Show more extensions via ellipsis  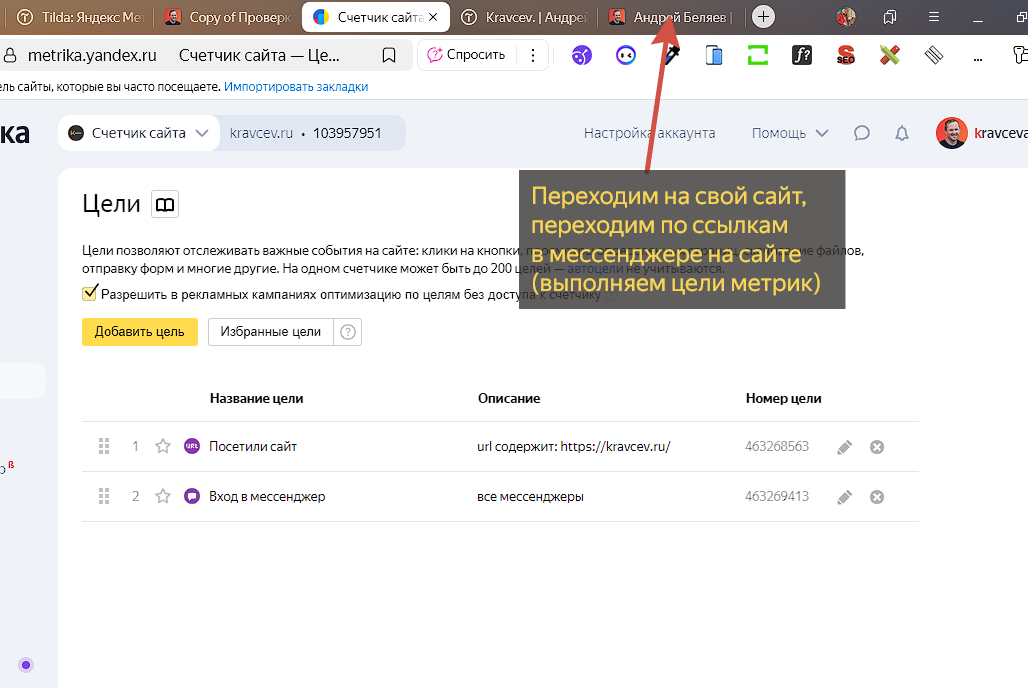[x=978, y=58]
